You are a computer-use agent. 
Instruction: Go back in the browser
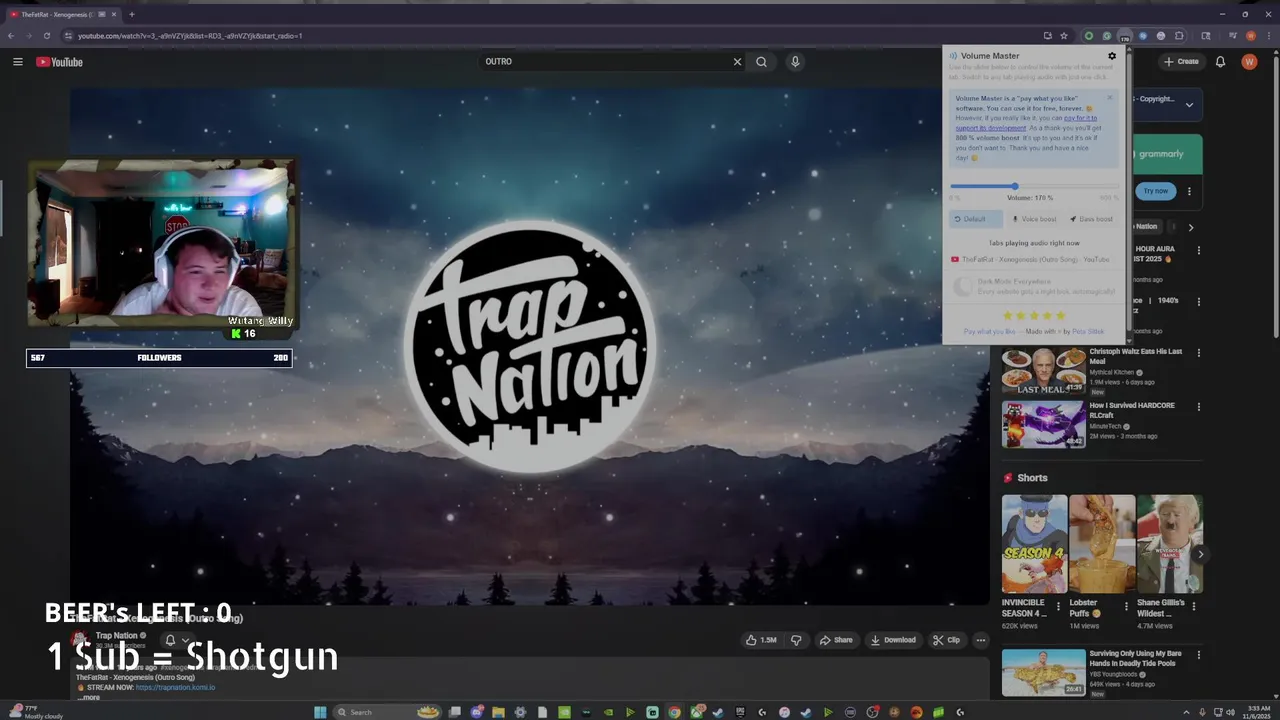(10, 36)
